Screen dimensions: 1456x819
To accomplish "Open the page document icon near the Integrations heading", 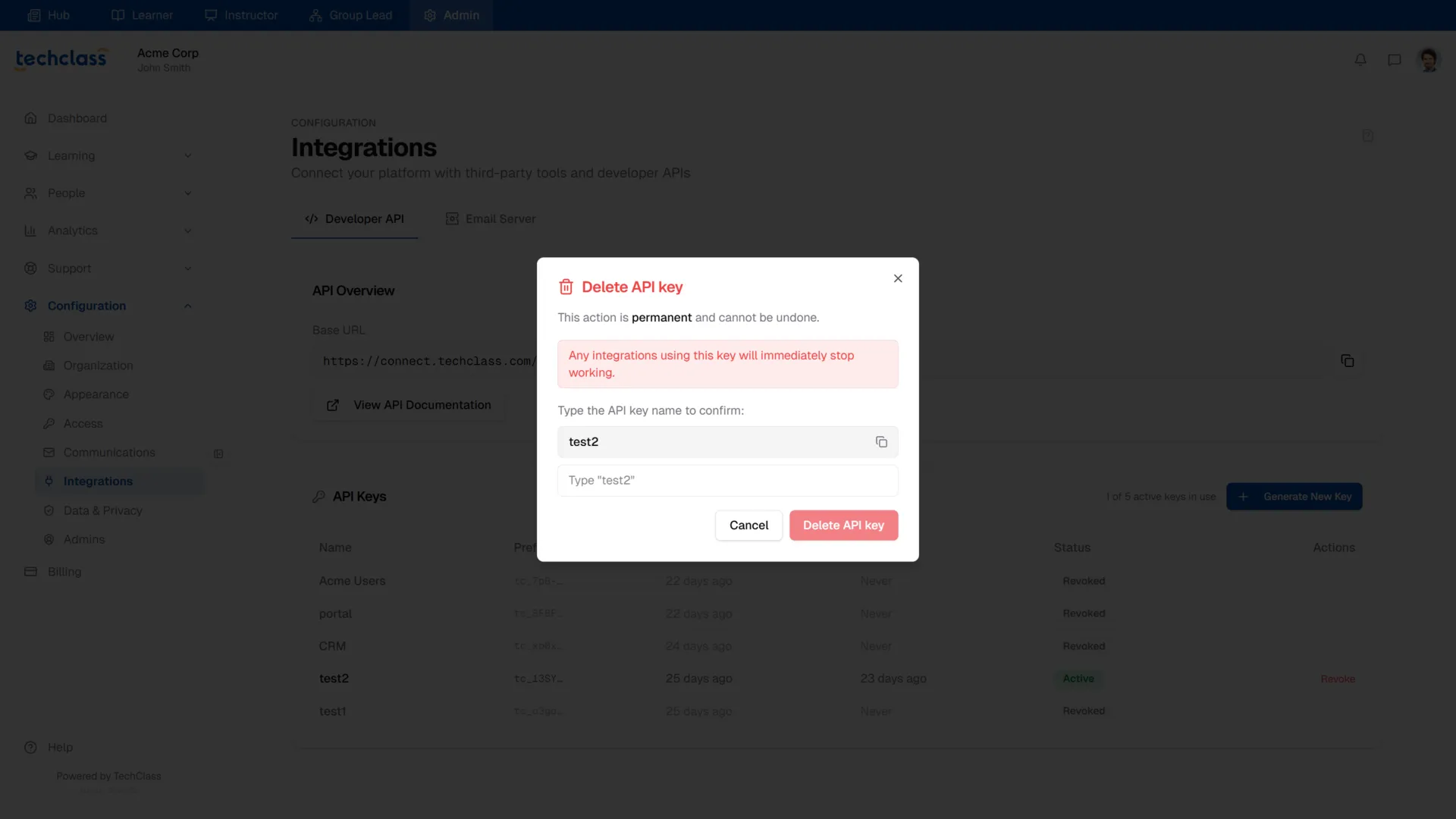I will (1367, 136).
